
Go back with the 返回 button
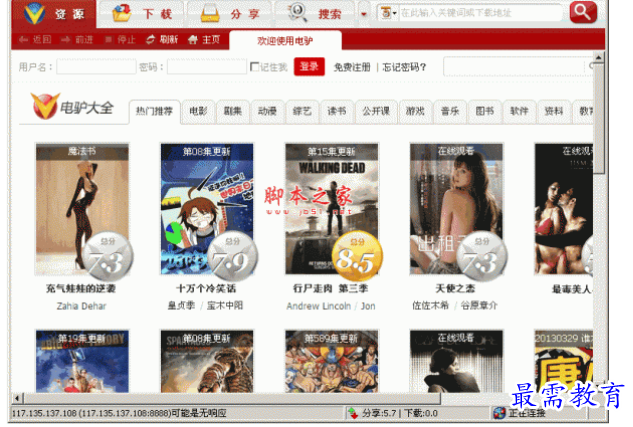tap(35, 40)
